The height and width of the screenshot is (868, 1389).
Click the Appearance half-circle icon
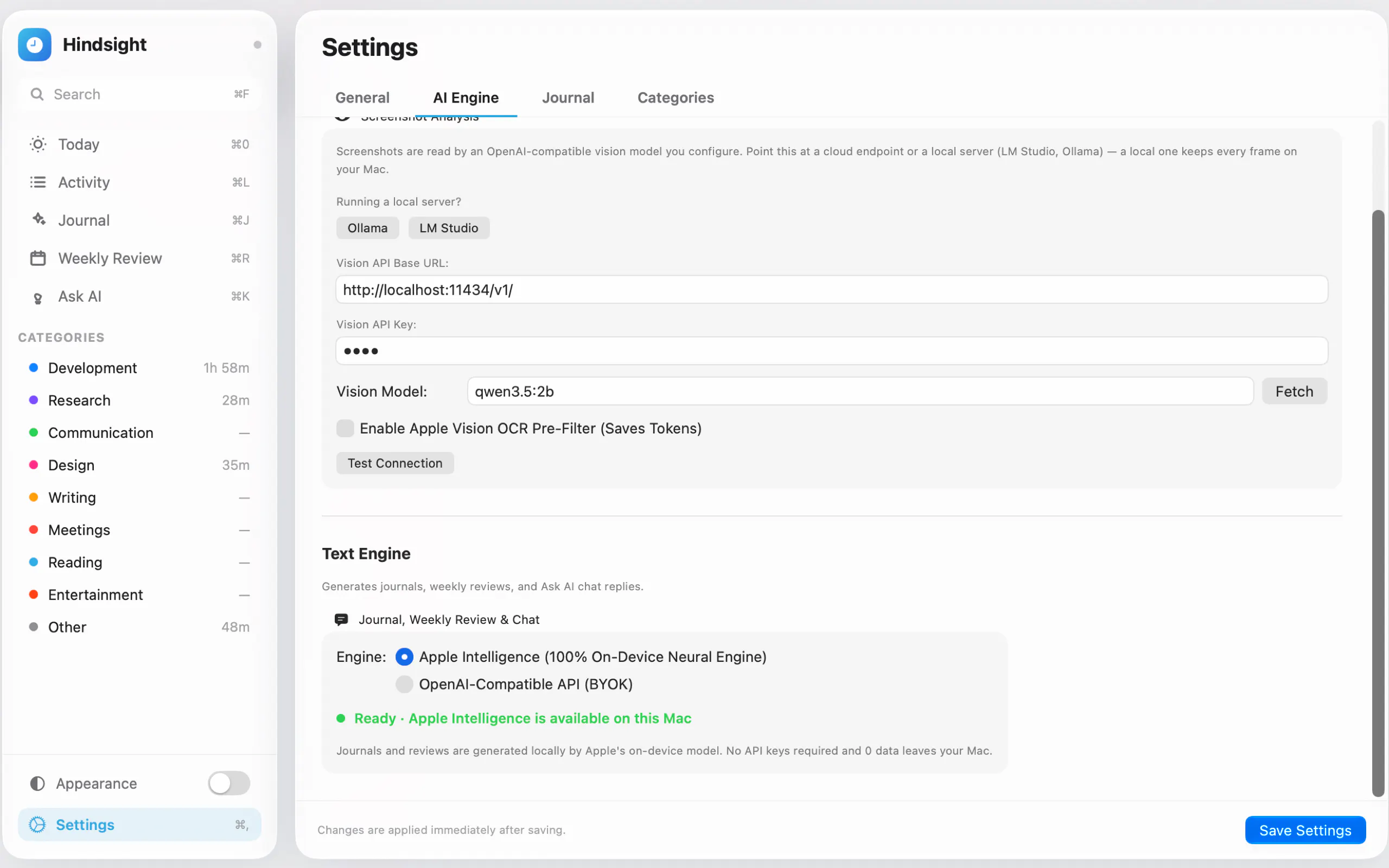tap(37, 783)
